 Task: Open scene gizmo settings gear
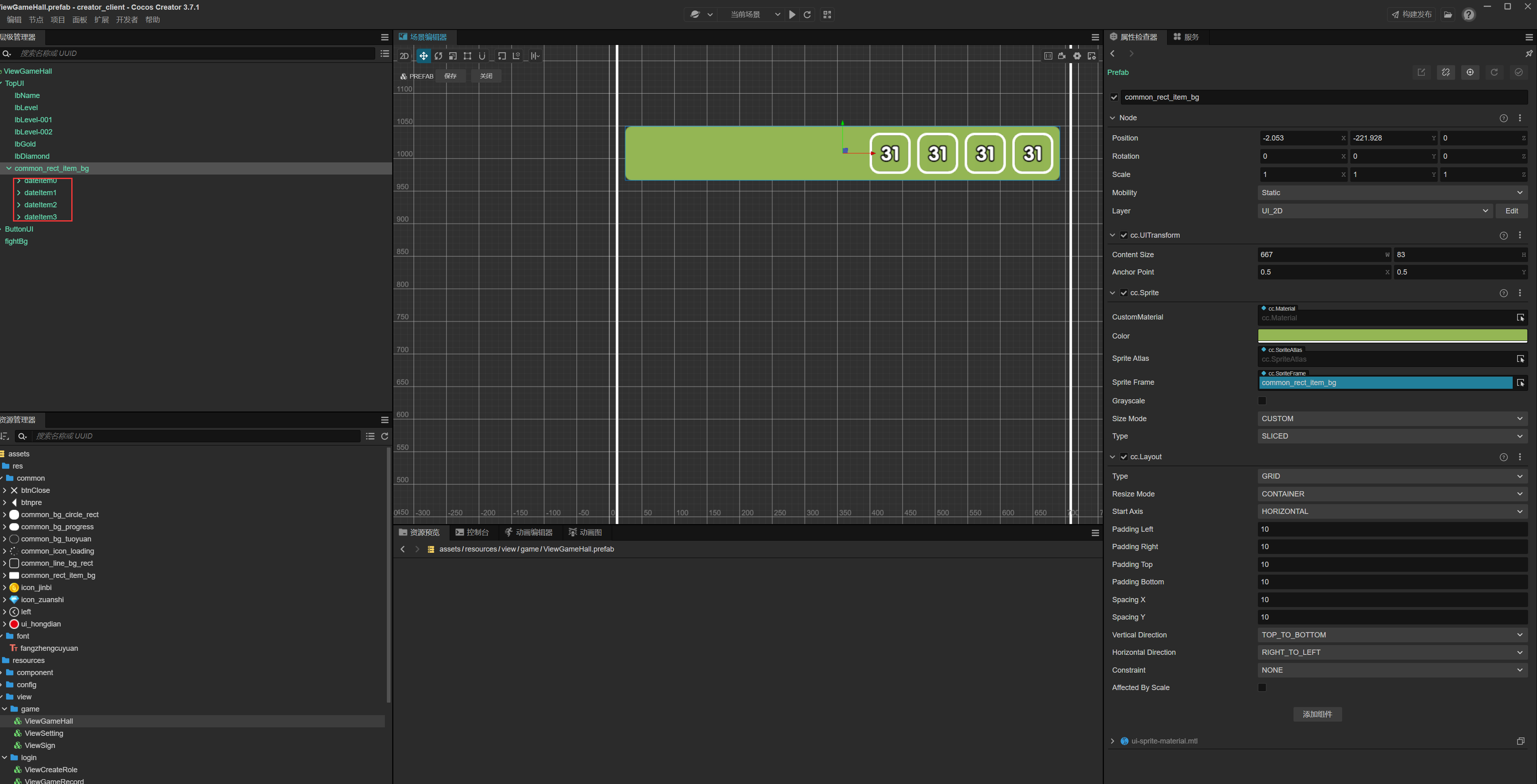click(x=1077, y=56)
